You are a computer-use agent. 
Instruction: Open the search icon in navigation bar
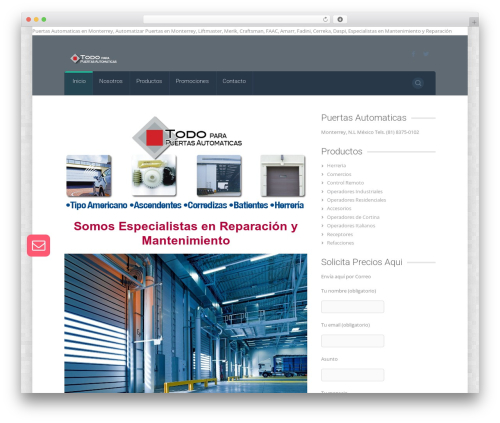(418, 83)
